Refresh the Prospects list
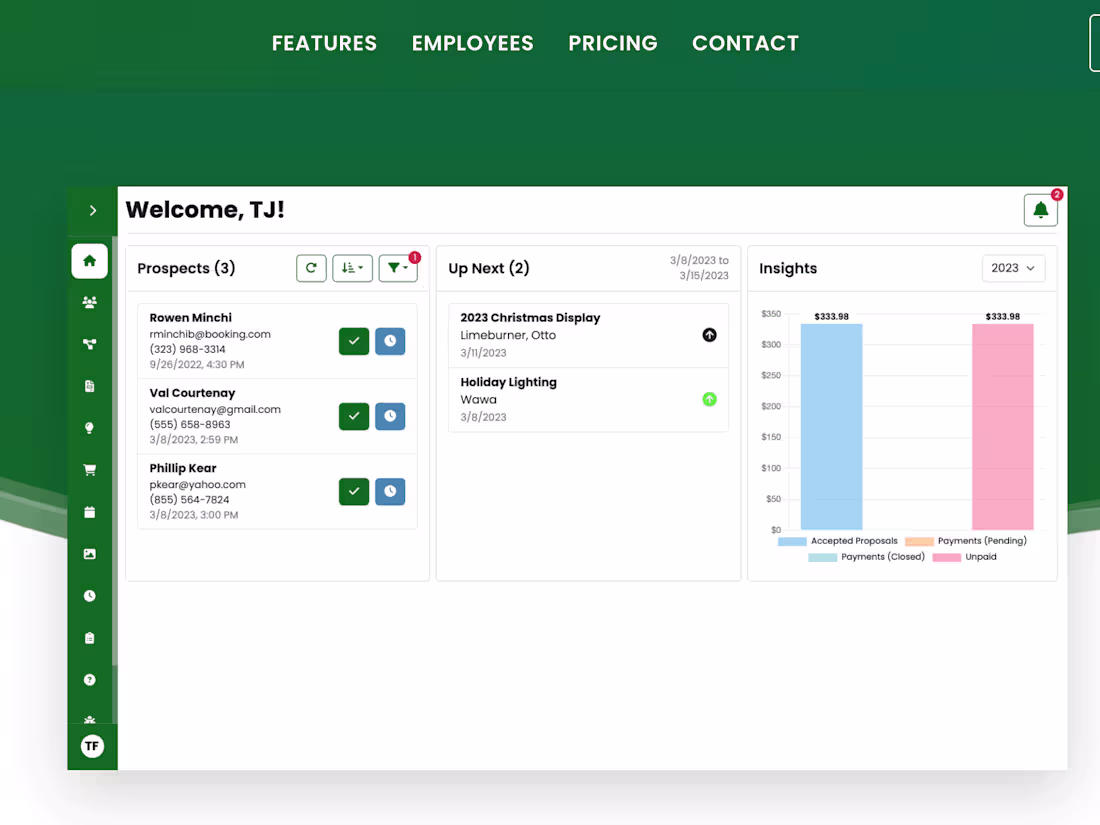1100x825 pixels. 311,268
